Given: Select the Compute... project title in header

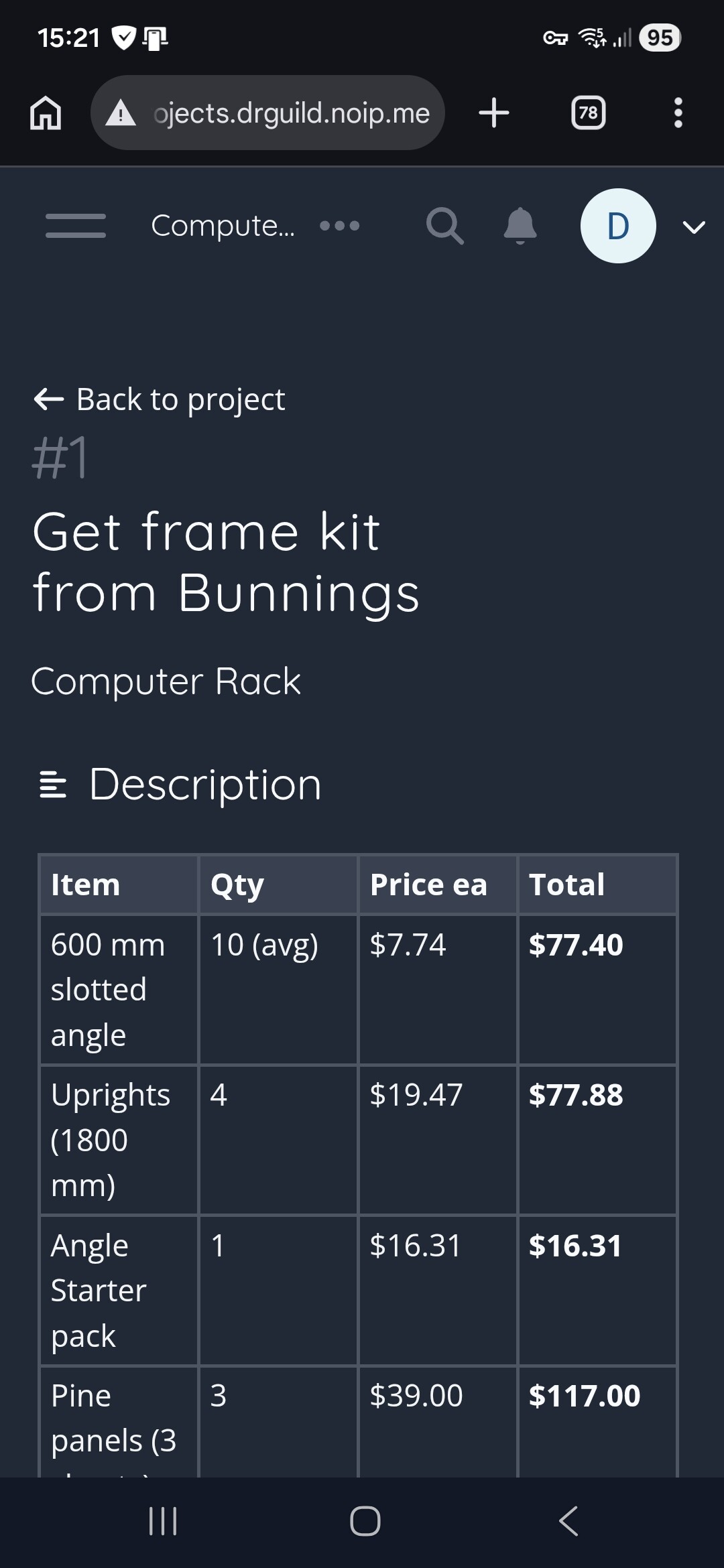Looking at the screenshot, I should click(x=223, y=226).
